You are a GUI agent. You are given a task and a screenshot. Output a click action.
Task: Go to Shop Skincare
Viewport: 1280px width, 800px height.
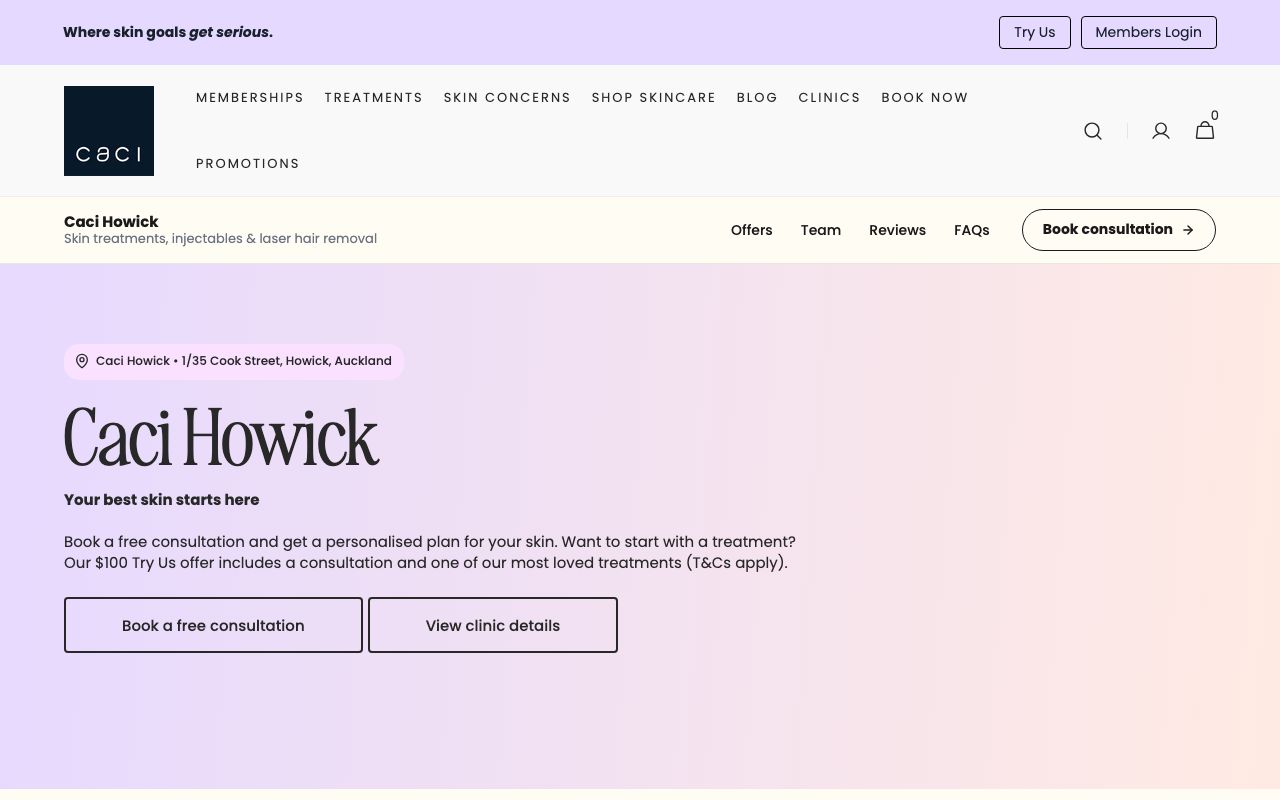pos(654,98)
